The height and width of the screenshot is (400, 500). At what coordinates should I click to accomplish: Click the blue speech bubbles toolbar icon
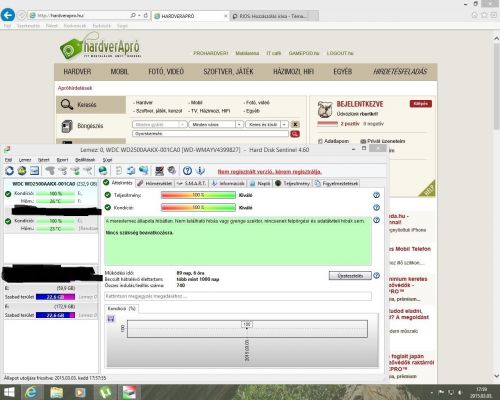tap(144, 171)
